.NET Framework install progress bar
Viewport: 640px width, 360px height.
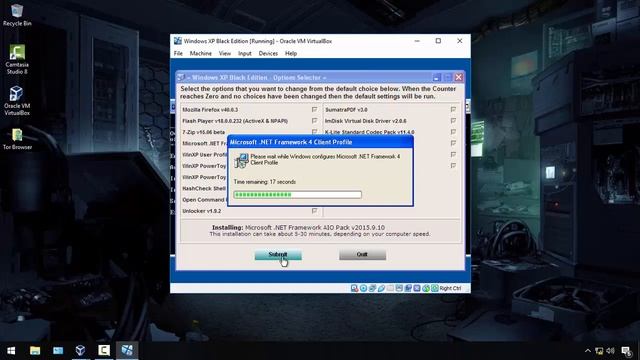tap(298, 195)
